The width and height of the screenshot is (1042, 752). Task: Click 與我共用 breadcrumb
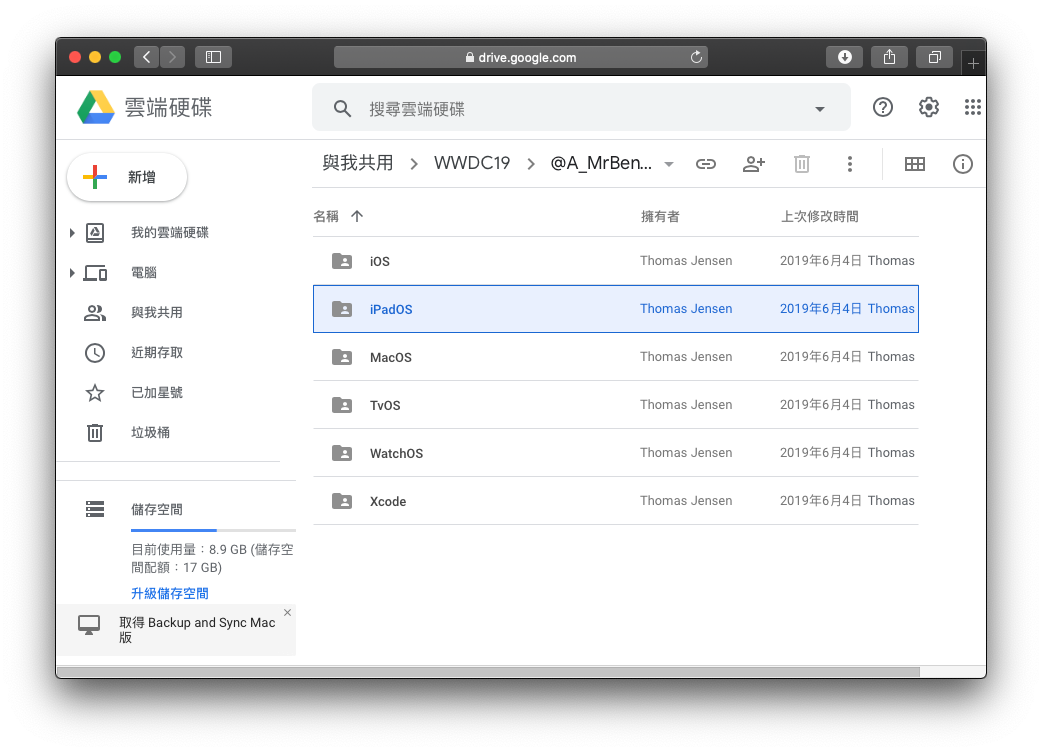click(358, 163)
